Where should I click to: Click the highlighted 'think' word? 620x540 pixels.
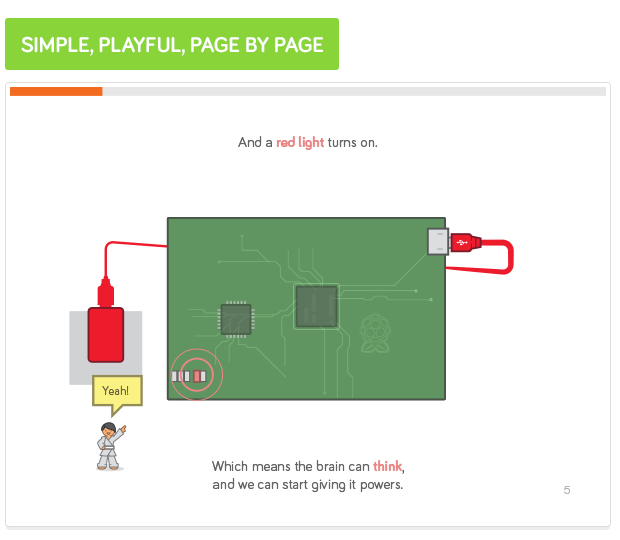387,466
